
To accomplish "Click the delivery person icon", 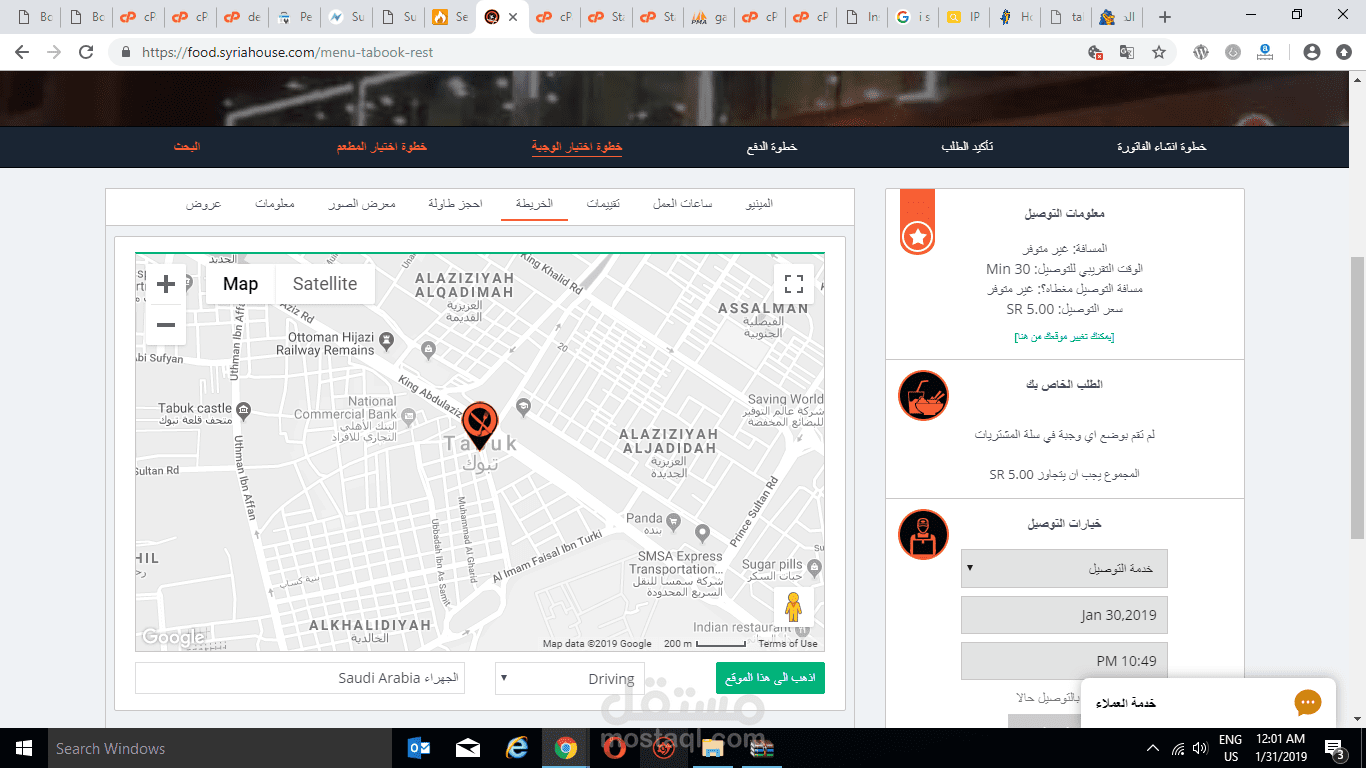I will click(x=923, y=535).
